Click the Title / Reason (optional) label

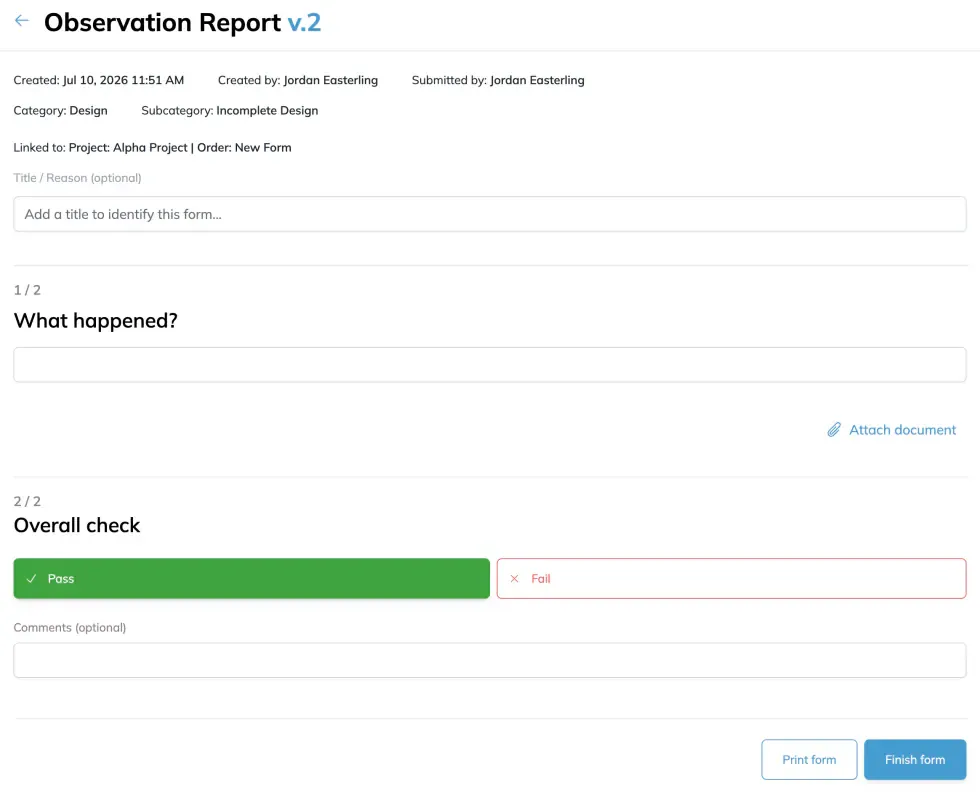coord(78,178)
